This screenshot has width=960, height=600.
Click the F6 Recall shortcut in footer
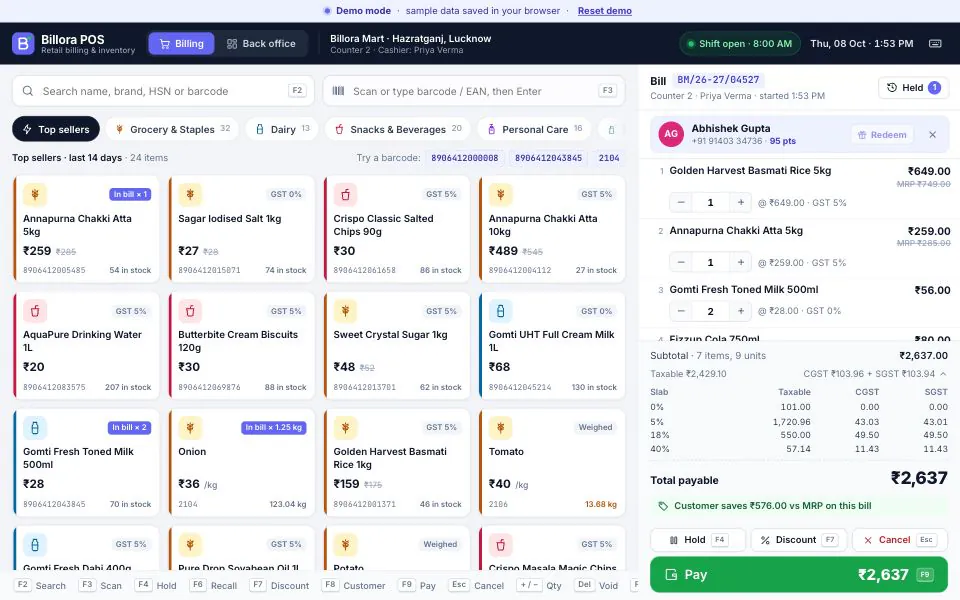pos(213,585)
